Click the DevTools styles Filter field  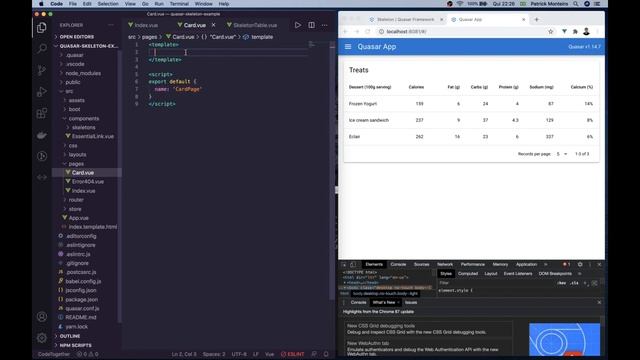coord(496,283)
